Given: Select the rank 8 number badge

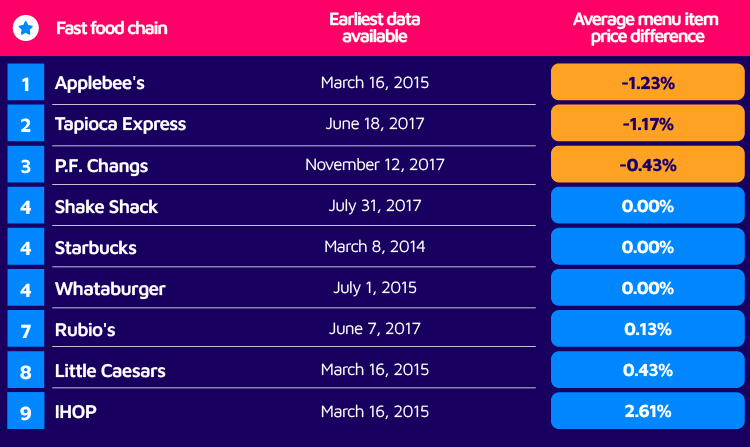Looking at the screenshot, I should point(26,370).
